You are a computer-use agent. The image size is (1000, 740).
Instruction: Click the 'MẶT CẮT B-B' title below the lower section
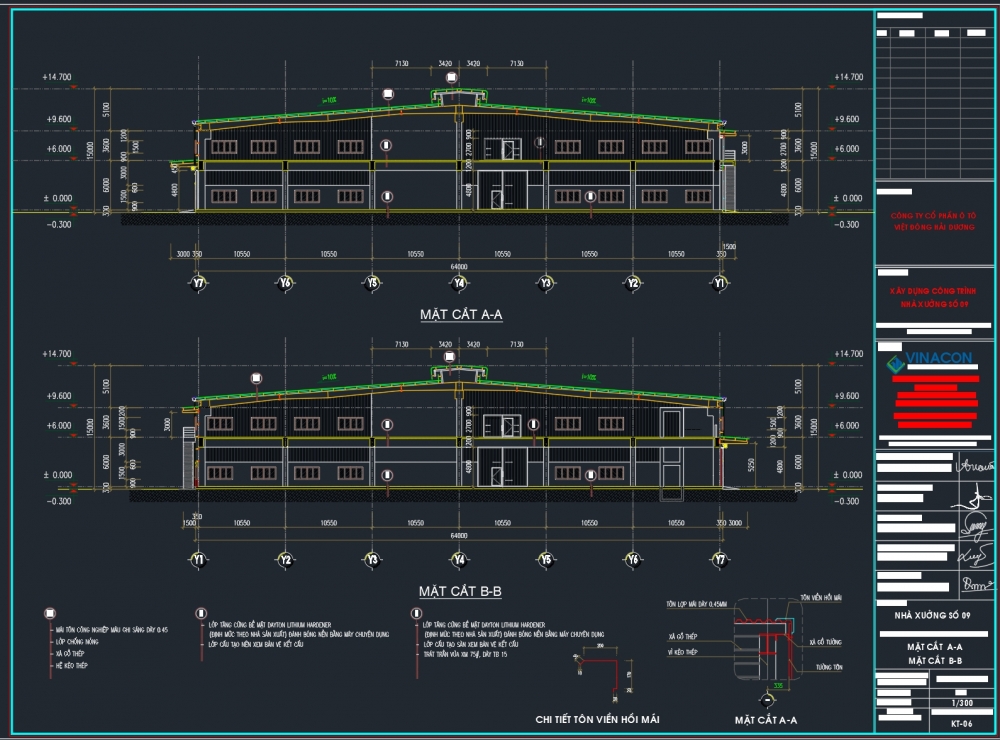click(459, 593)
